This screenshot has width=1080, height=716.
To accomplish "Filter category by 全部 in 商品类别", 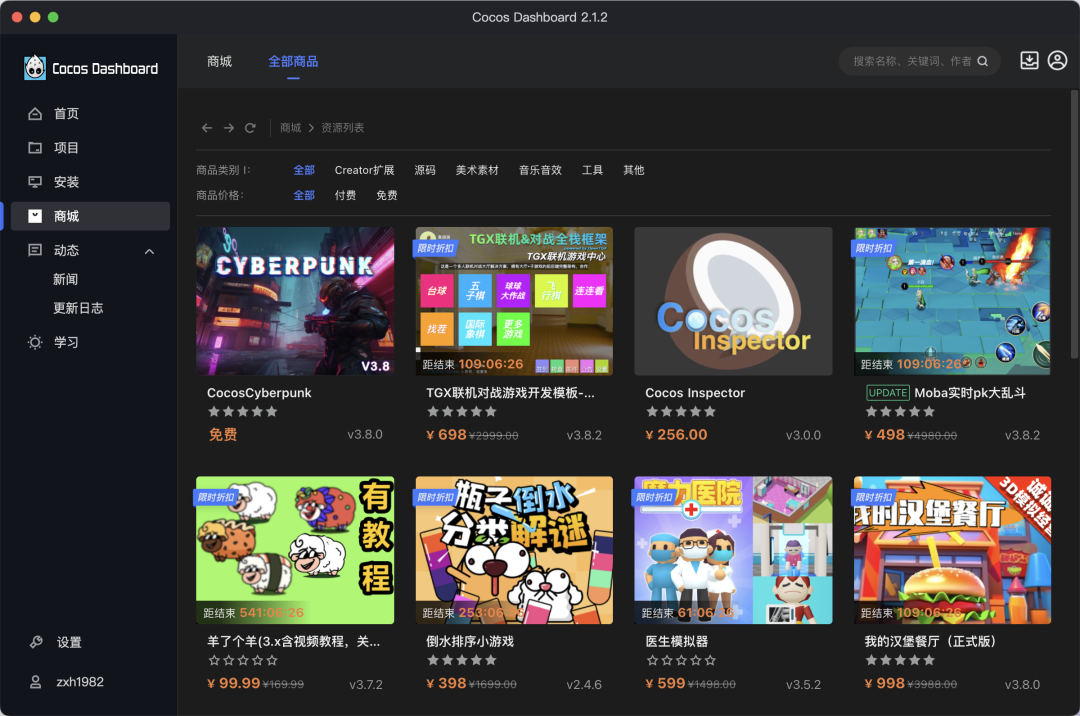I will click(x=304, y=170).
